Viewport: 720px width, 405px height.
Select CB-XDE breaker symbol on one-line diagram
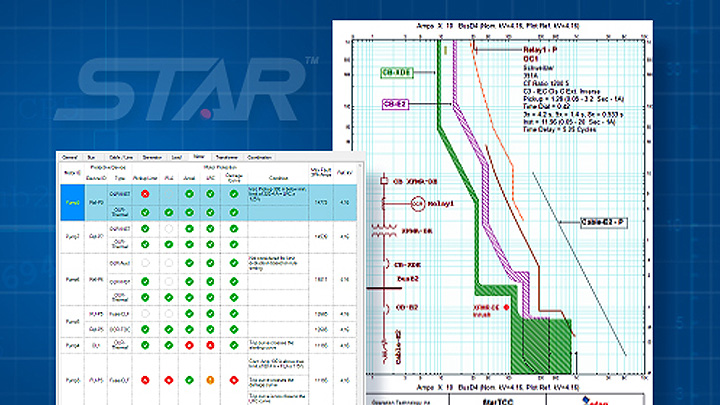click(x=386, y=264)
